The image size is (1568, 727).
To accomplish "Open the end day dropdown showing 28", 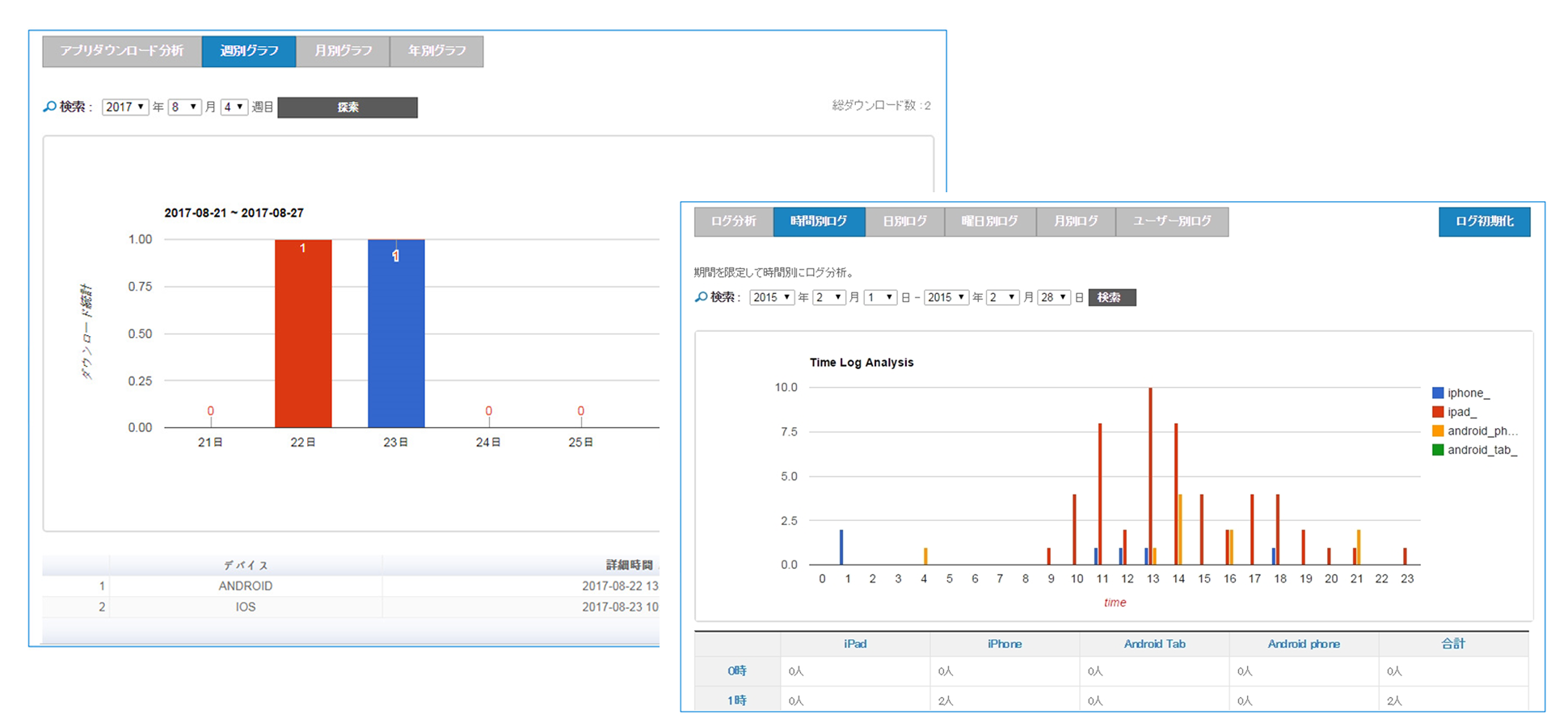I will [x=1053, y=298].
